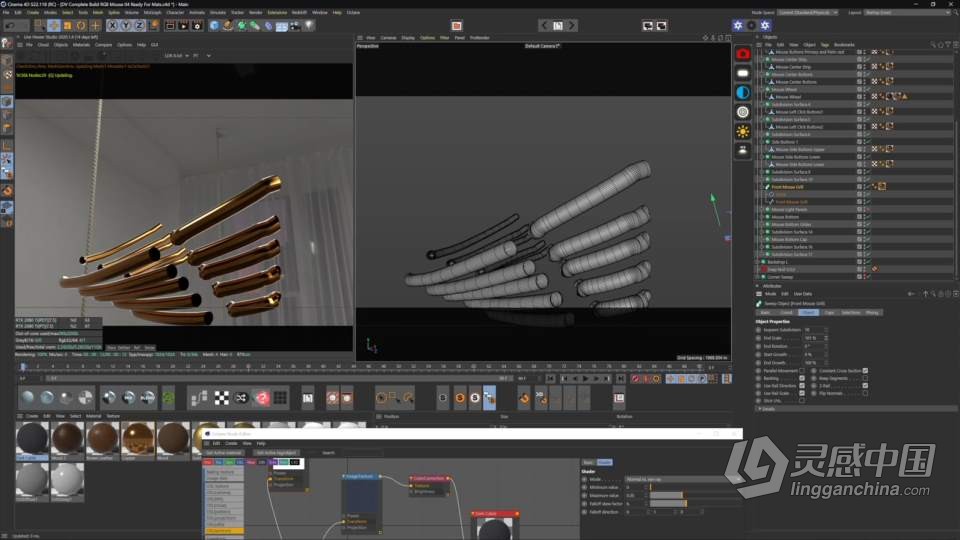Click the Play forward button on timeline
960x540 pixels.
[585, 379]
